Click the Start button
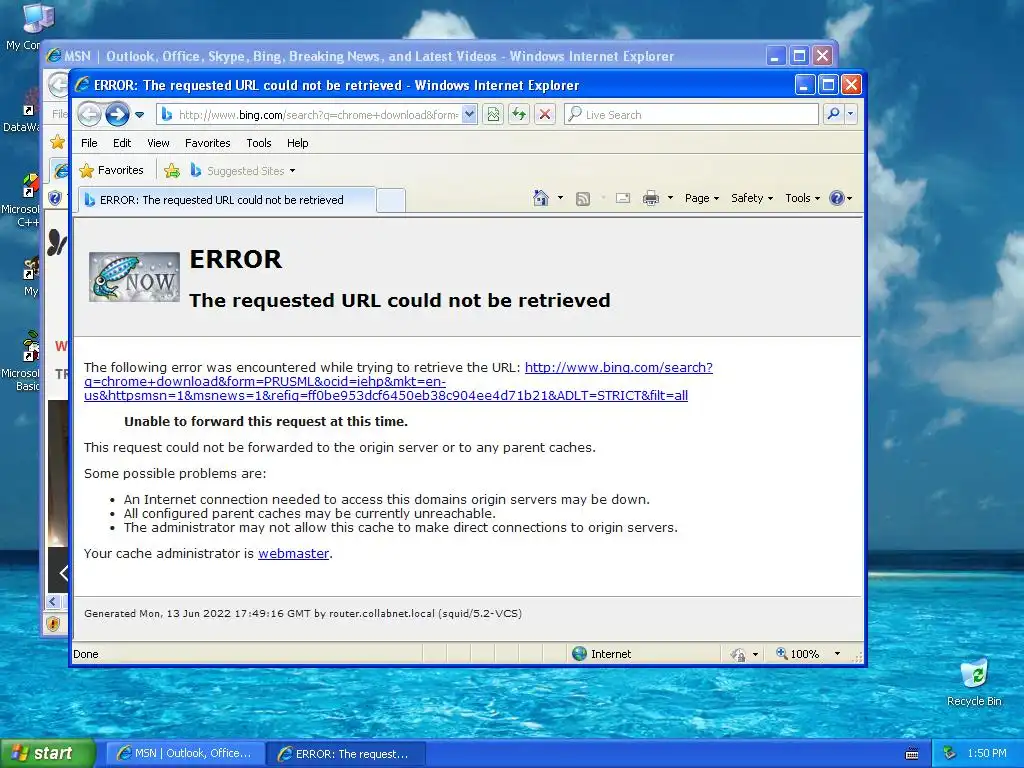Viewport: 1024px width, 768px height. click(48, 753)
